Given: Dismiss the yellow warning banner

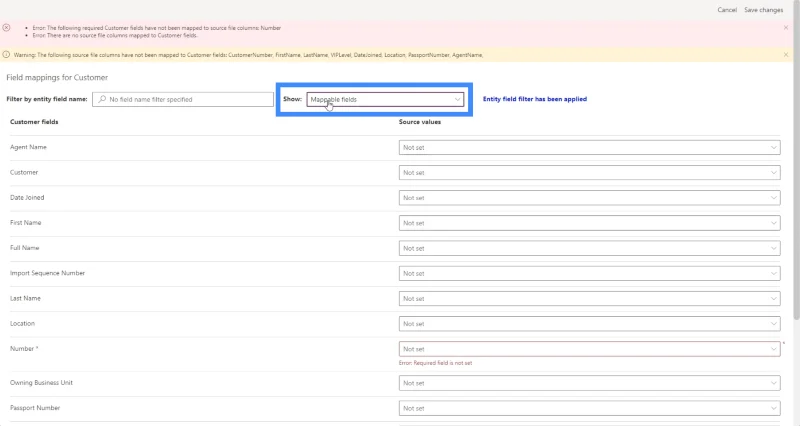Looking at the screenshot, I should (786, 55).
